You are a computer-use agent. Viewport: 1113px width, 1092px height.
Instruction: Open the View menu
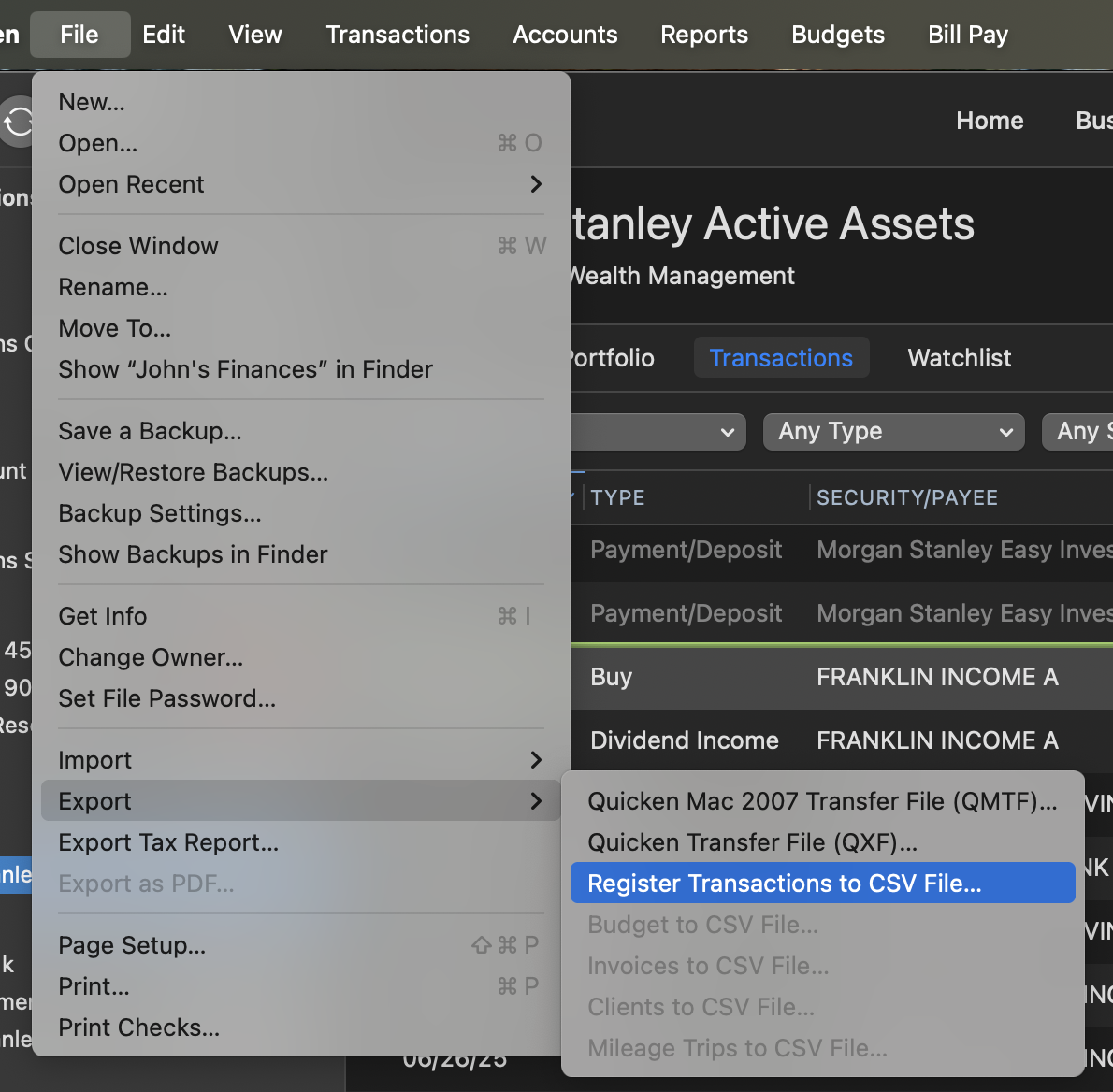point(254,34)
